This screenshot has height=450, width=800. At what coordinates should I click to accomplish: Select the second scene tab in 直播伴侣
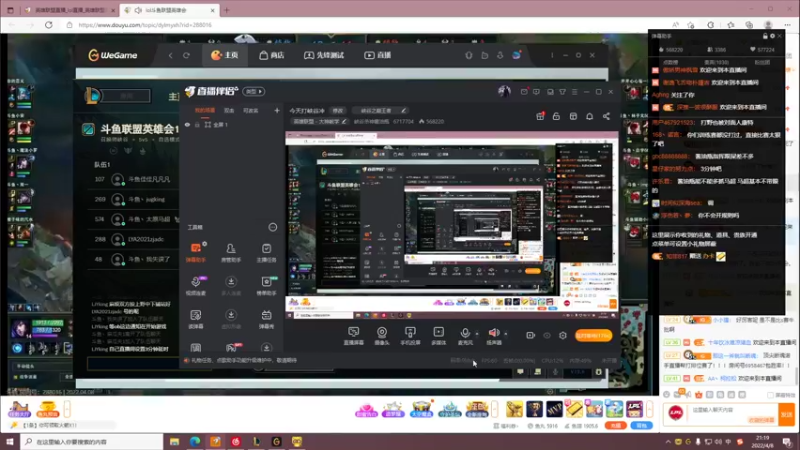click(229, 110)
